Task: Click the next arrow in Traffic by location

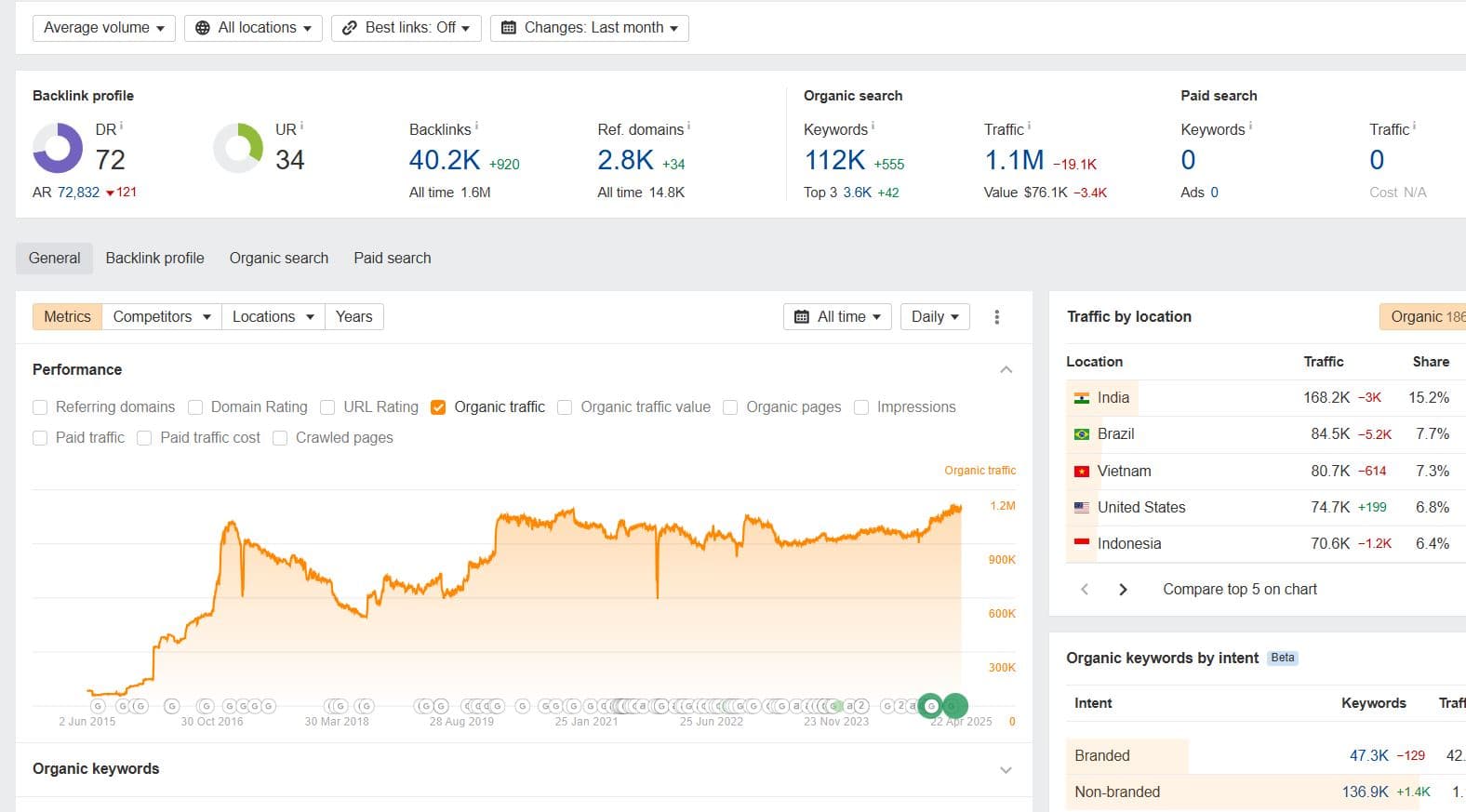Action: [x=1123, y=590]
